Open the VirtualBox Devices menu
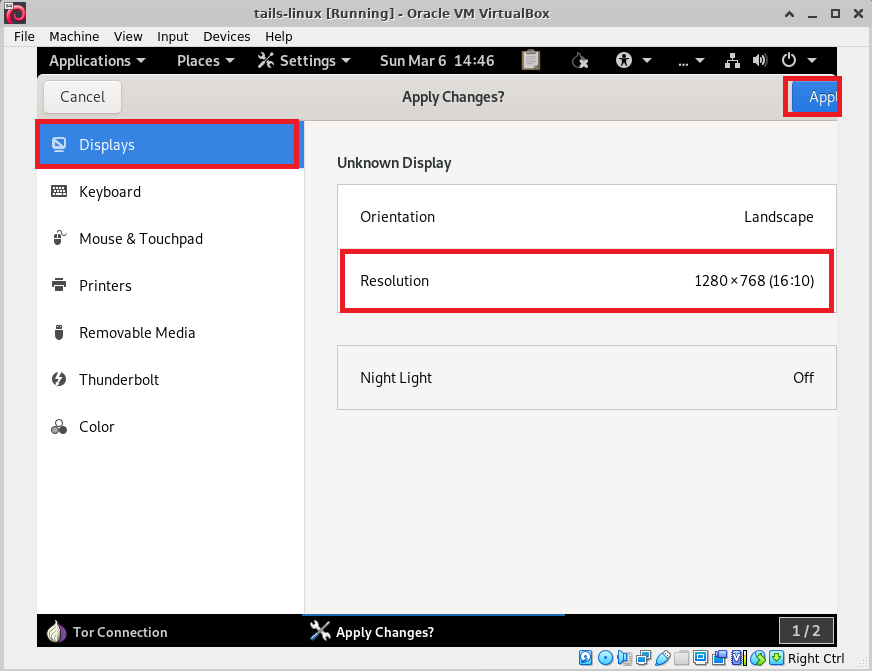Screen dimensions: 872x671 226,37
